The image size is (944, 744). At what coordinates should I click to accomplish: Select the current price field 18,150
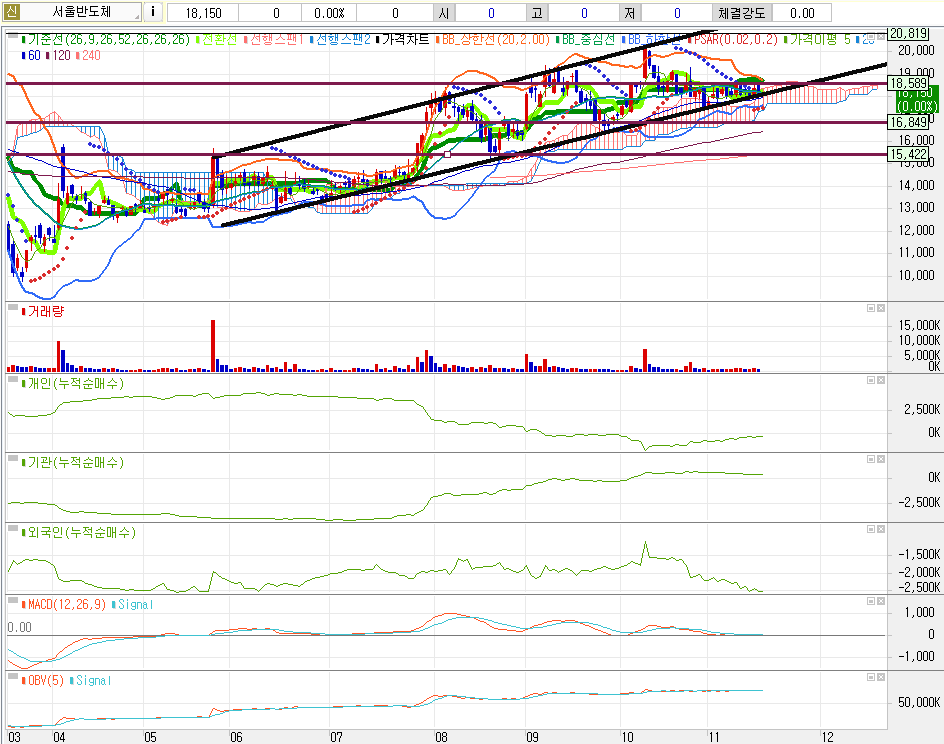click(x=203, y=13)
